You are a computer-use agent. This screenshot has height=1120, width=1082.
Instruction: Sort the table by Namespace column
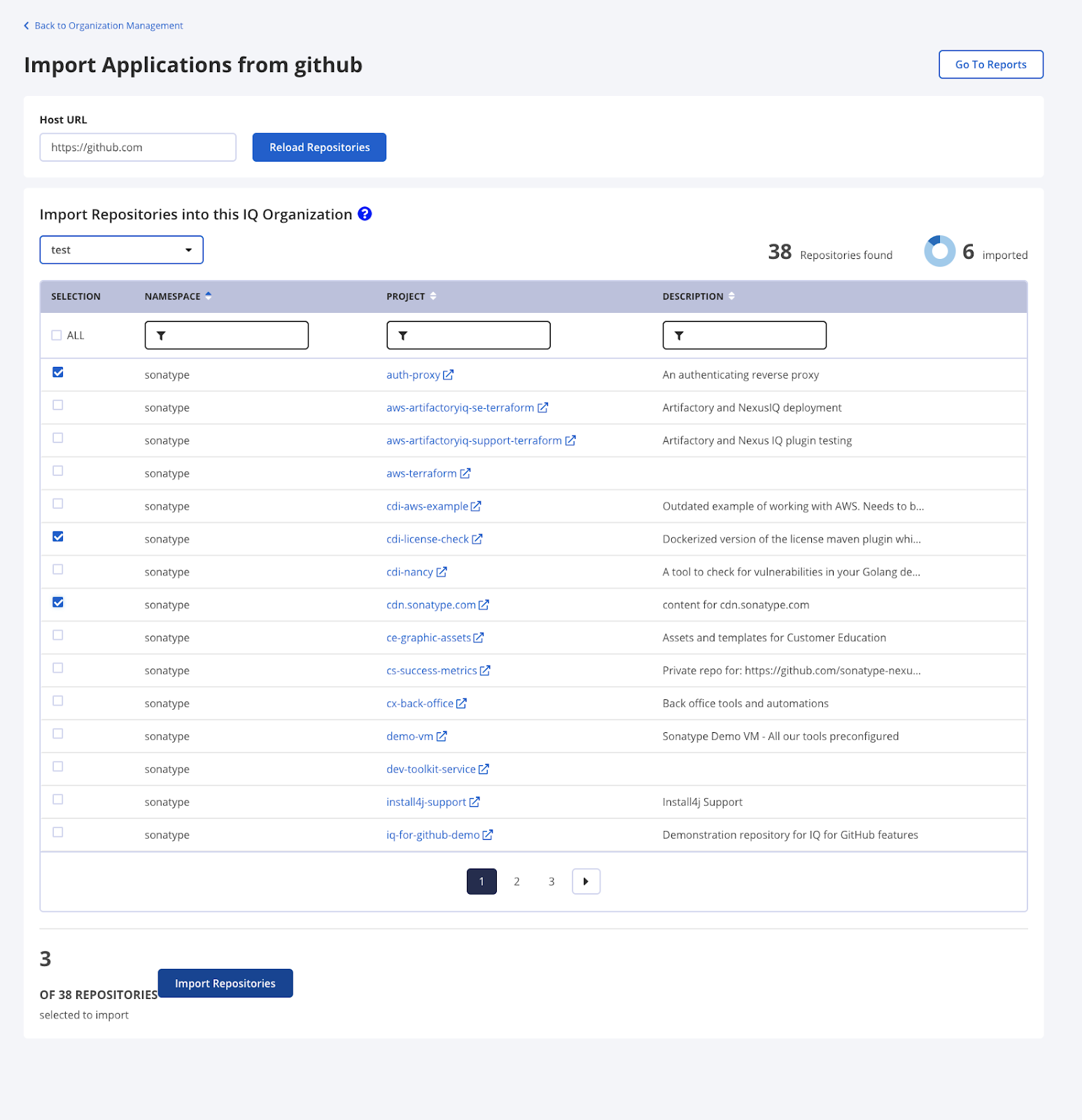click(x=209, y=296)
